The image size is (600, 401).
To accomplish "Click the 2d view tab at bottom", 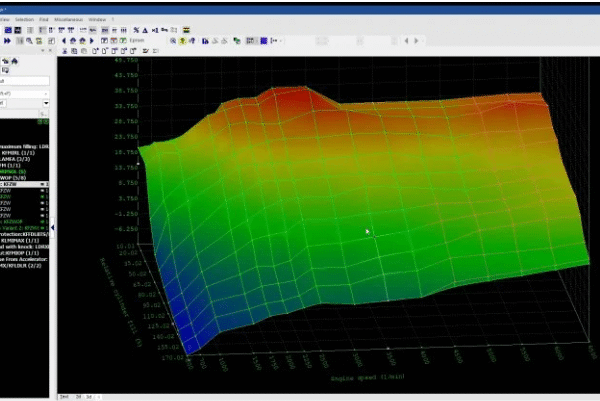I will pos(78,397).
